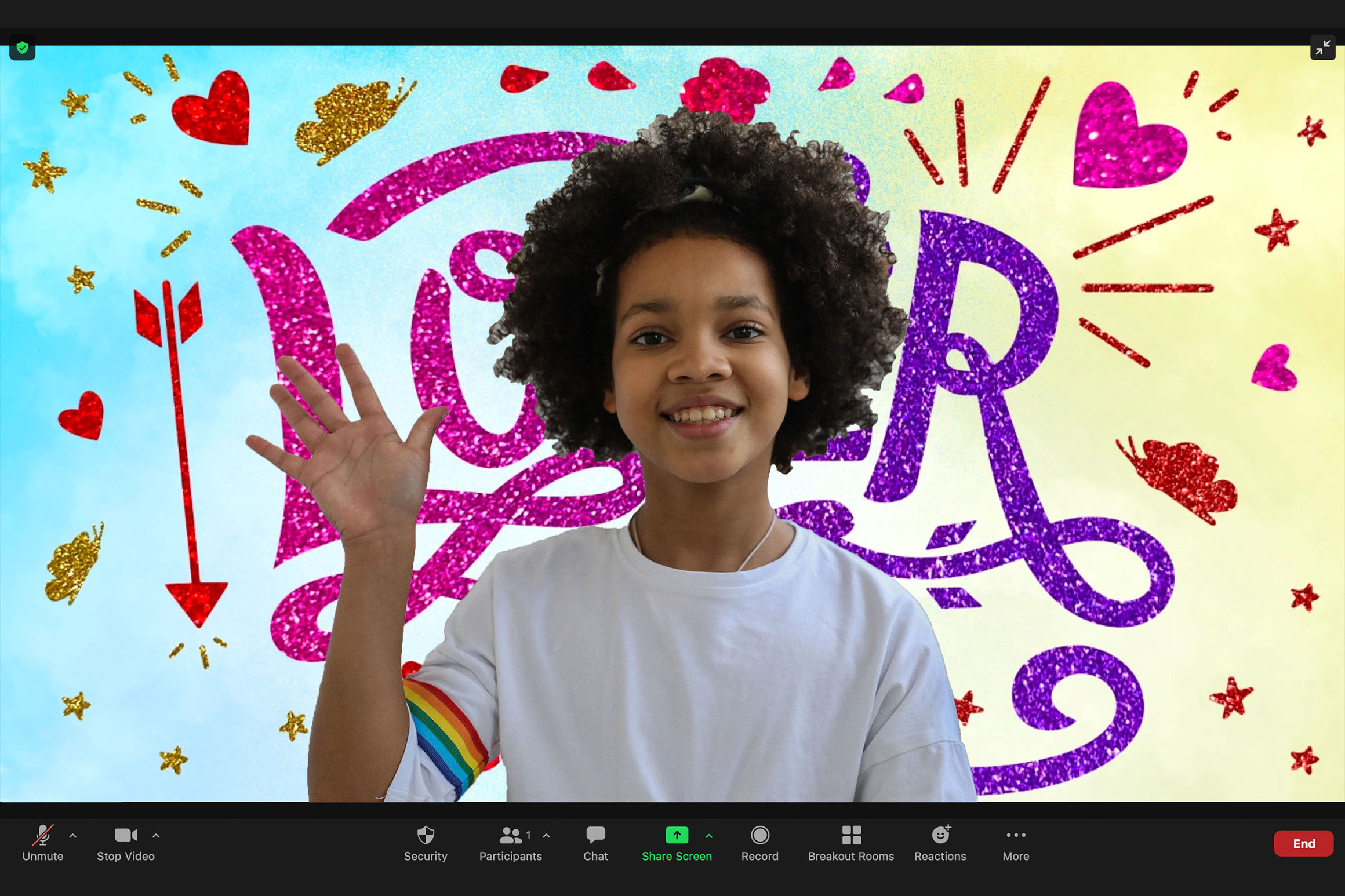1345x896 pixels.
Task: Open the video settings chevron
Action: (x=156, y=836)
